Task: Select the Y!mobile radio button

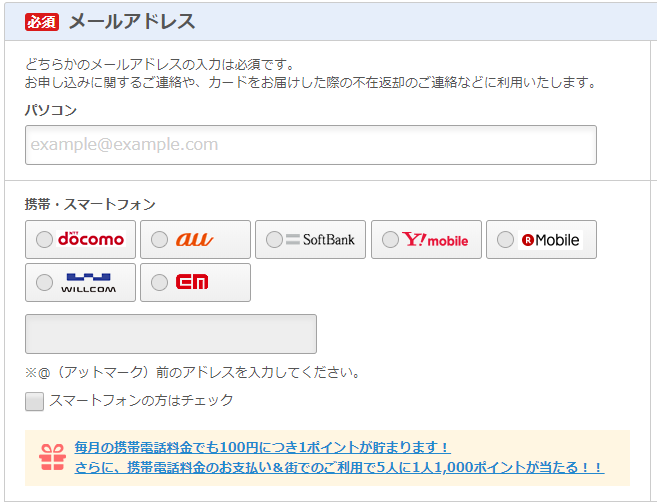Action: click(x=390, y=239)
